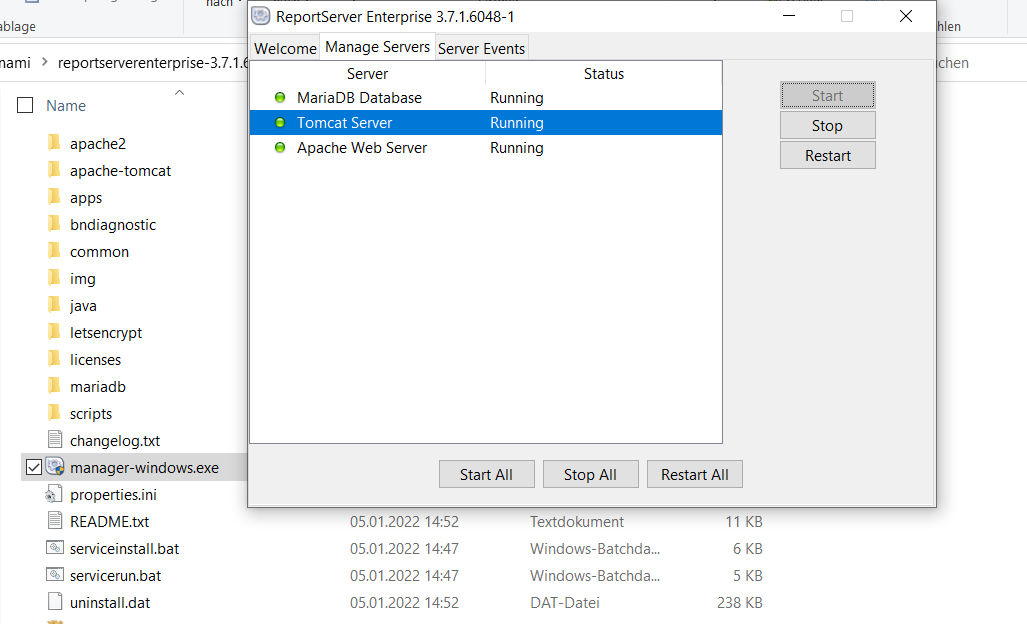Select the bndiagnostic folder name
The width and height of the screenshot is (1027, 624).
point(113,225)
